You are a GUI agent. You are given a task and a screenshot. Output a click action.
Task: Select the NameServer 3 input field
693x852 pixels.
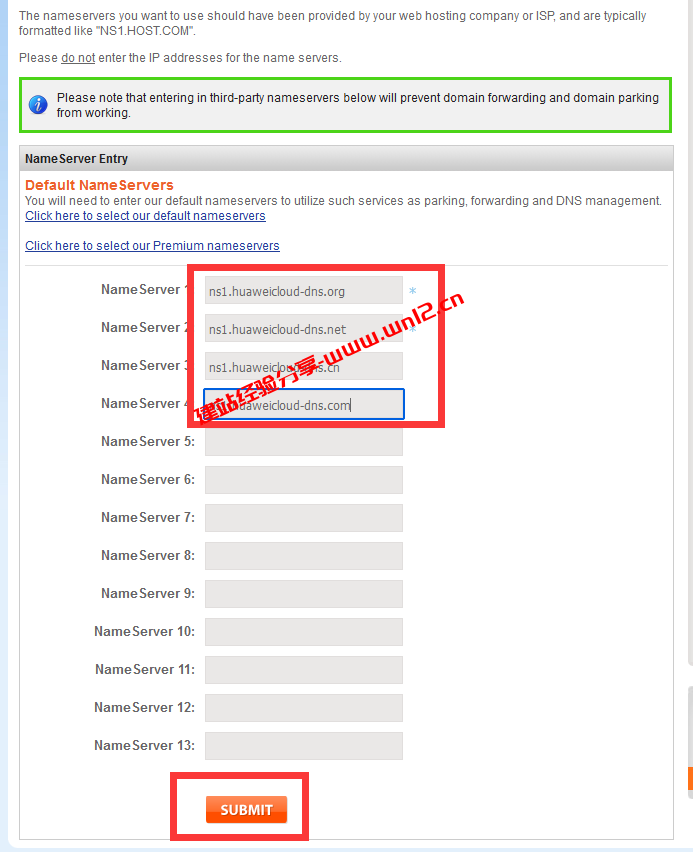tap(303, 366)
